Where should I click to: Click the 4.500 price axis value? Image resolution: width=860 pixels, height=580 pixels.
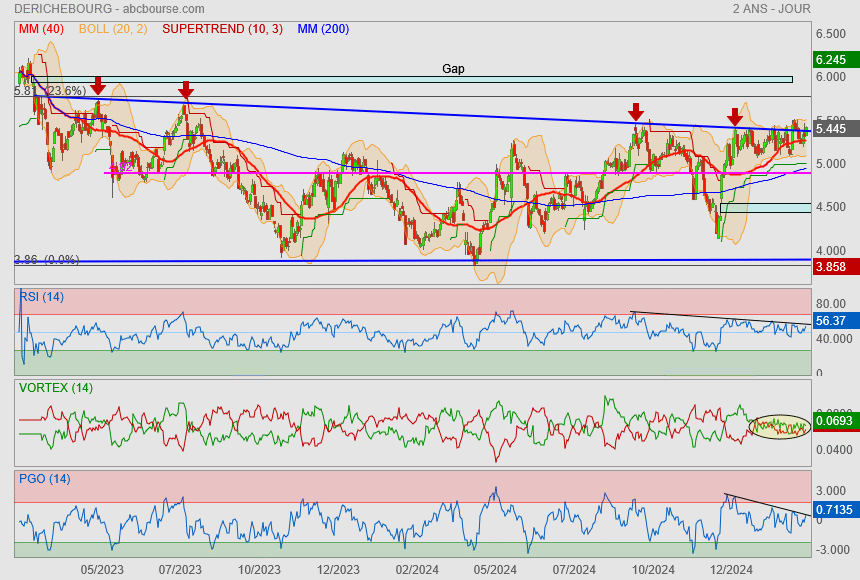[x=830, y=207]
